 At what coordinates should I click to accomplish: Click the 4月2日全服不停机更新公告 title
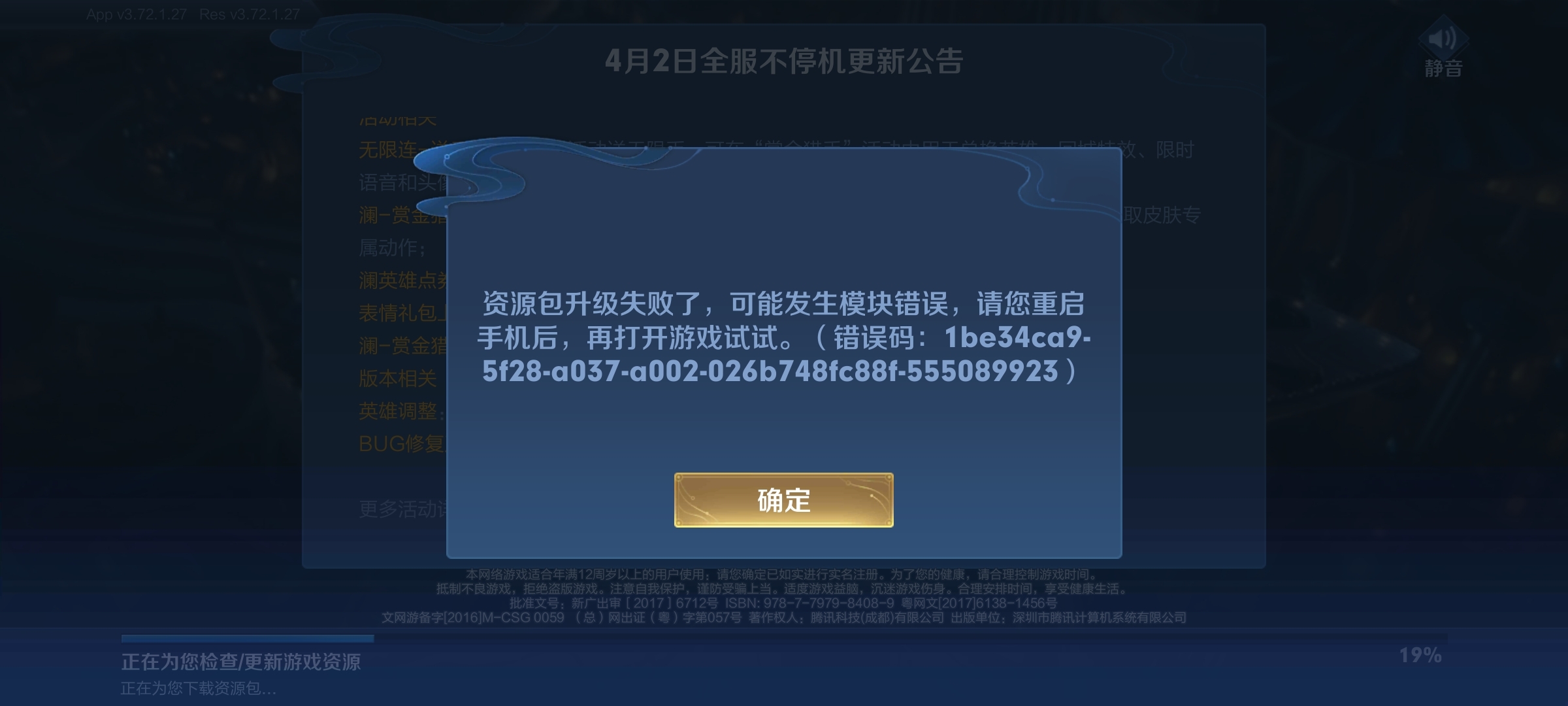pyautogui.click(x=783, y=61)
